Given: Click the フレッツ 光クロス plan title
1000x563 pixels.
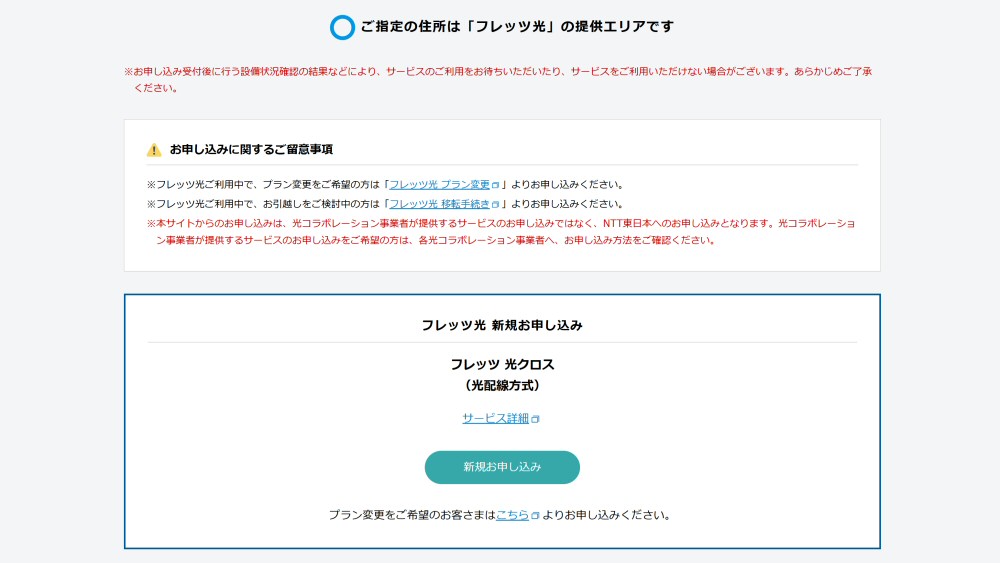Looking at the screenshot, I should tap(502, 364).
